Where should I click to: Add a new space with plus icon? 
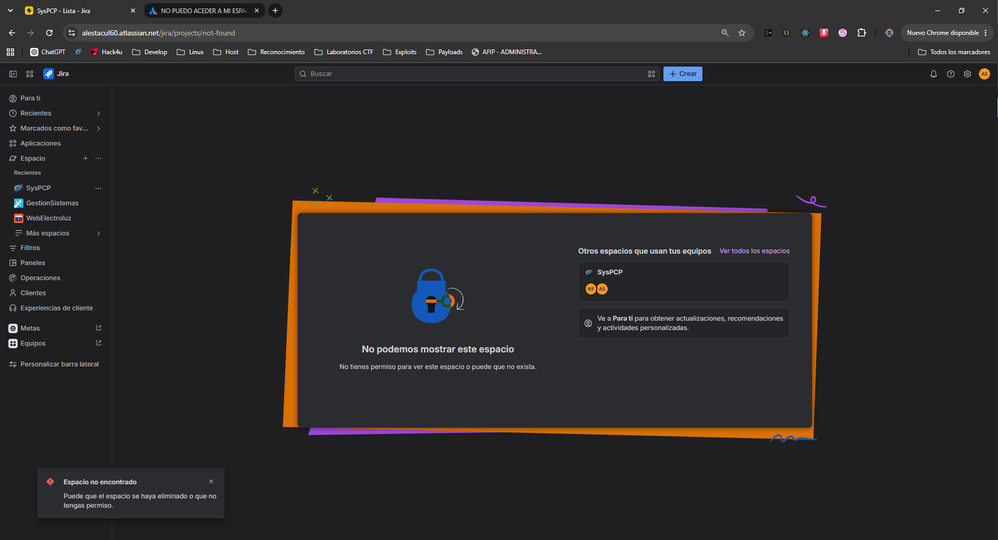[85, 159]
